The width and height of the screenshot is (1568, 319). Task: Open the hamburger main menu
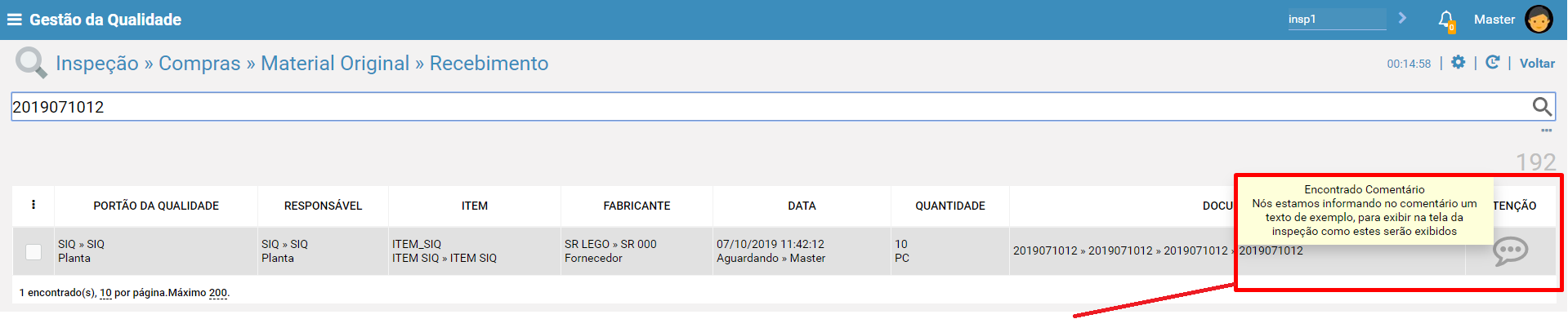(x=14, y=20)
